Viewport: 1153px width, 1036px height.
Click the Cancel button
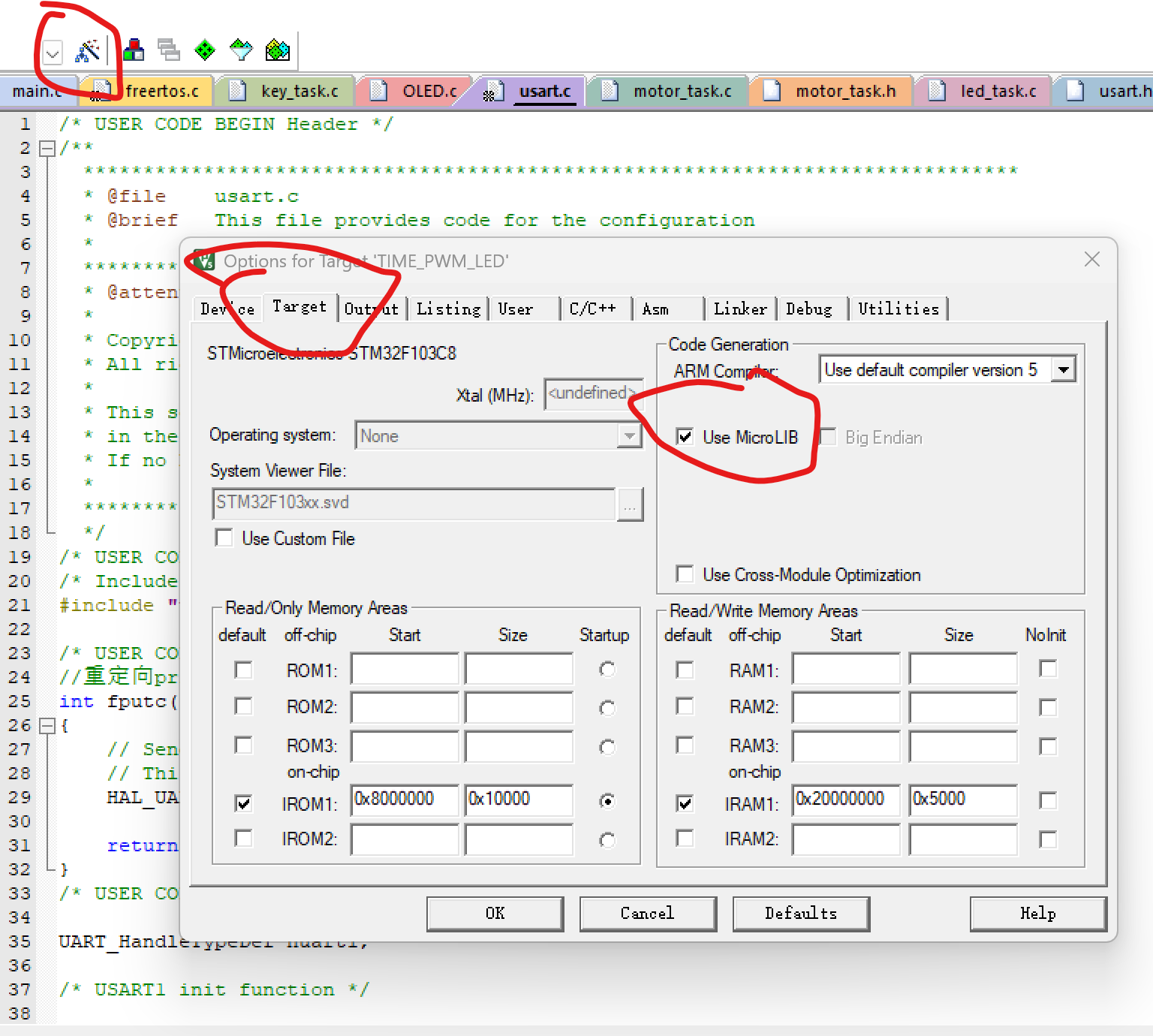point(648,914)
